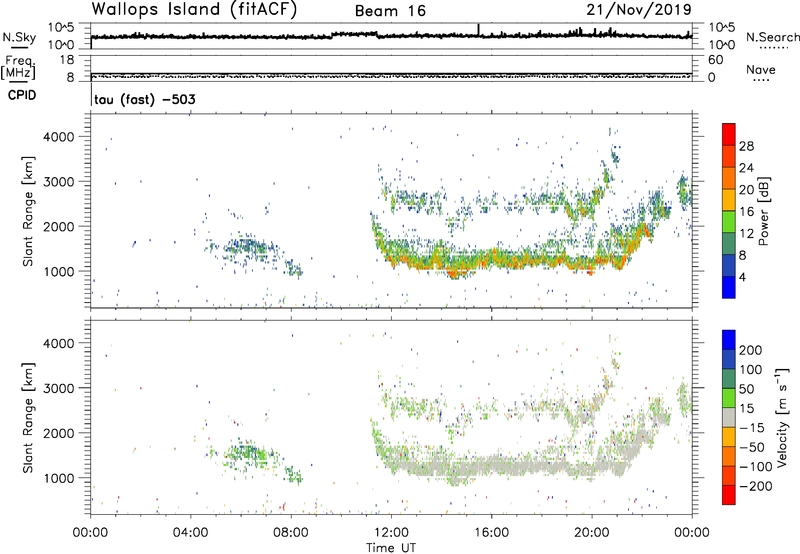
Task: Pick the red top segment of the power colorbar
Action: pos(729,134)
